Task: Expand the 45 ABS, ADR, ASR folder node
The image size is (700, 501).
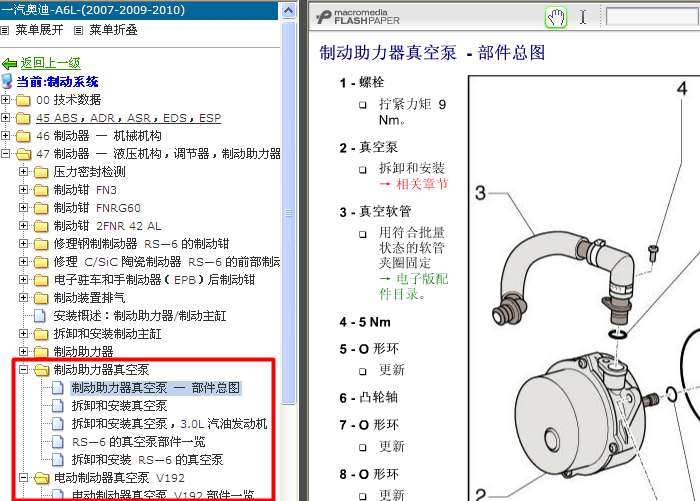Action: 5,117
